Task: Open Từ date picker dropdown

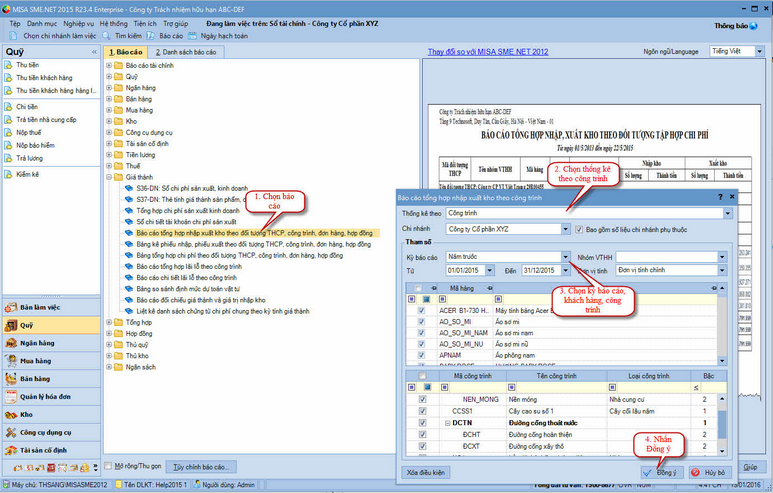Action: tap(490, 270)
